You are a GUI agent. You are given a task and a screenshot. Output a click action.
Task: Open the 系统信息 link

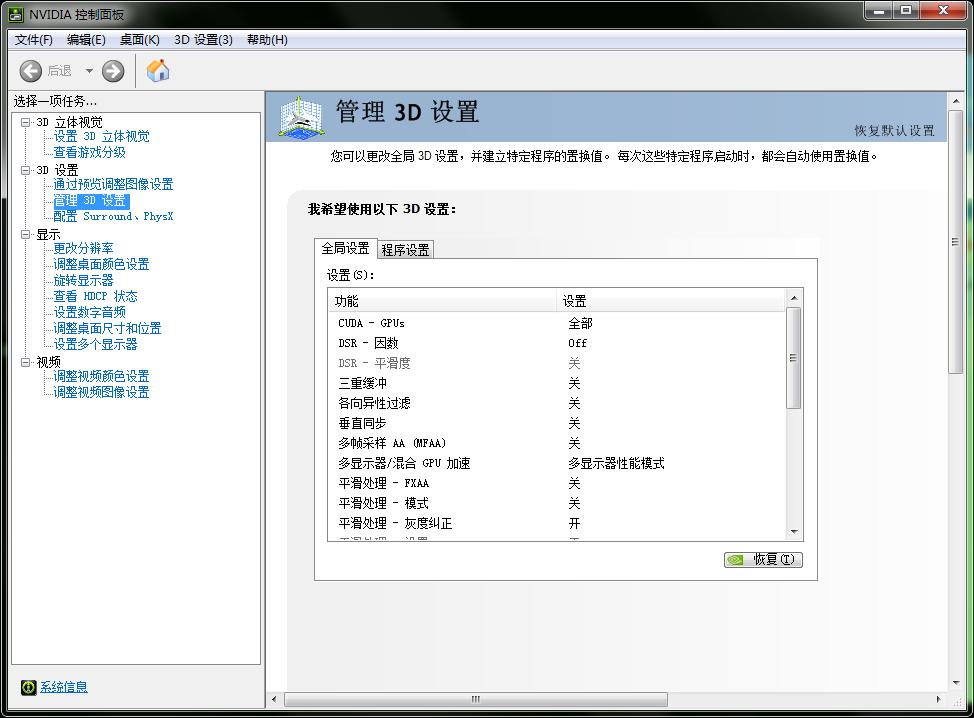pos(64,687)
